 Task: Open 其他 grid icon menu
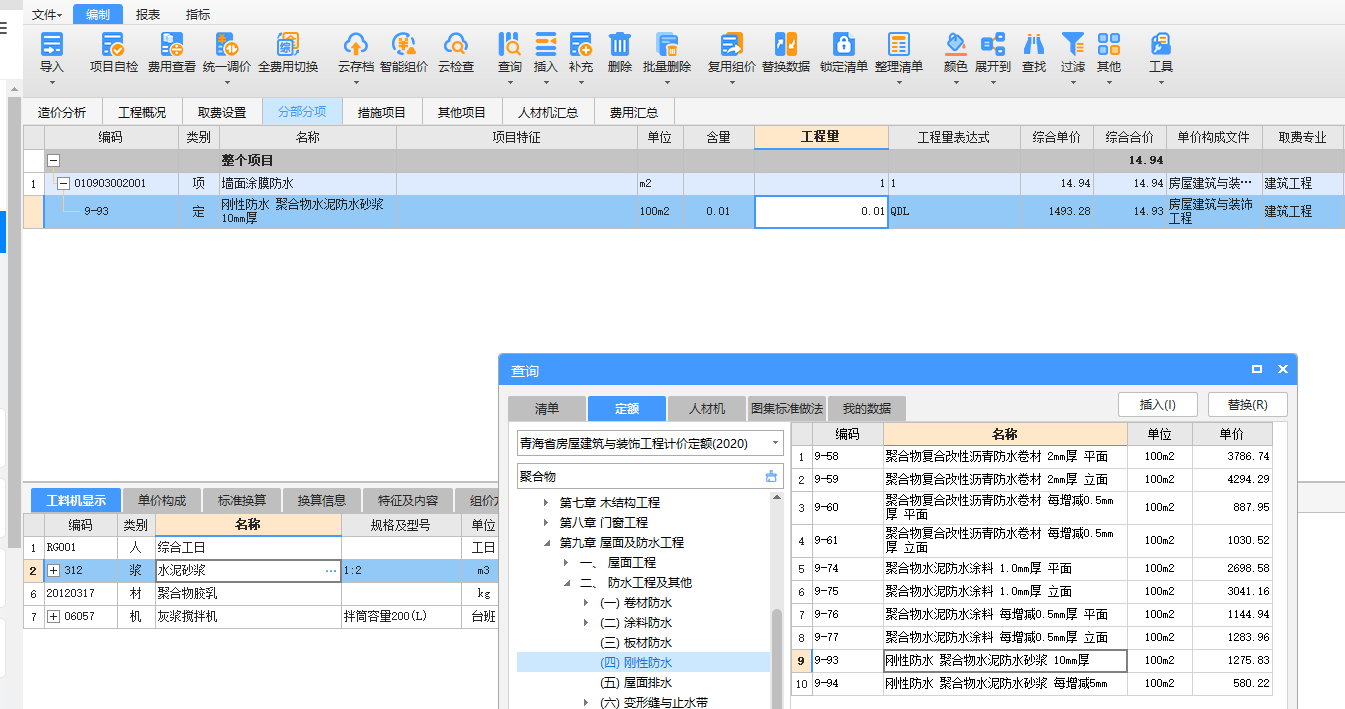[x=1109, y=44]
